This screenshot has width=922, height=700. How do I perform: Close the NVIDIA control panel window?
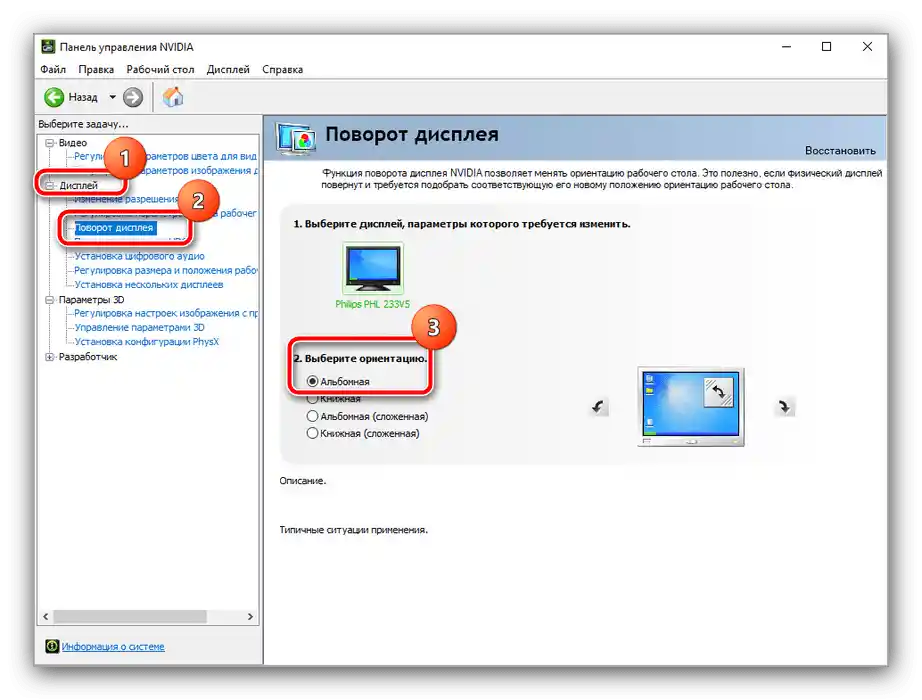pyautogui.click(x=867, y=46)
